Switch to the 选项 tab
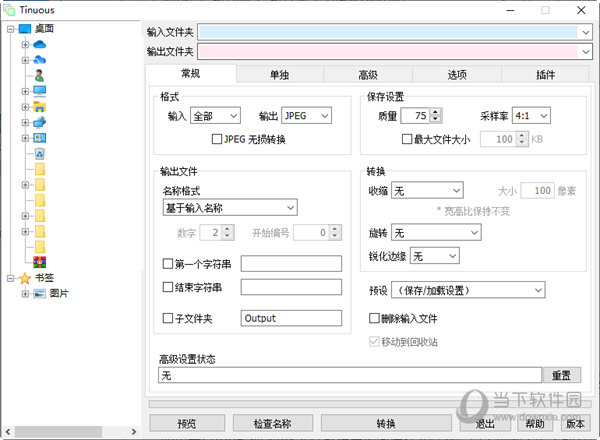Viewport: 600px width, 440px height. 457,75
